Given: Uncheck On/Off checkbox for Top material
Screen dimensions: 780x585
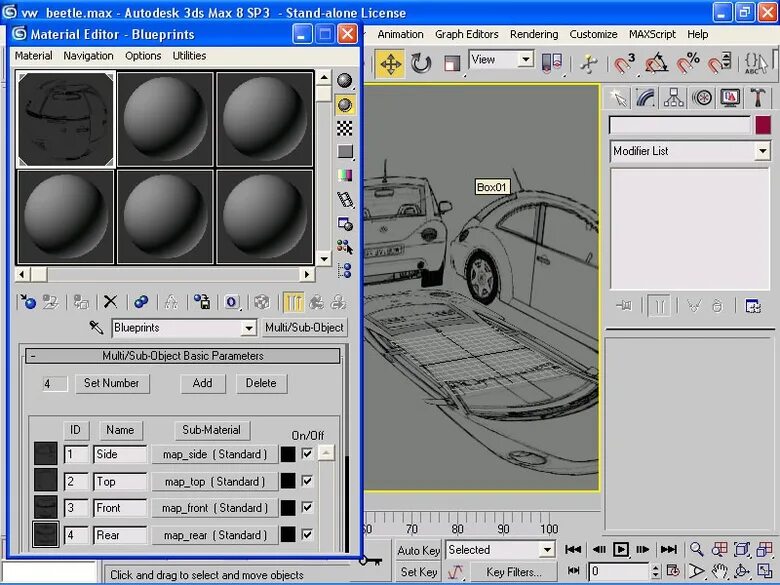Looking at the screenshot, I should coord(307,481).
